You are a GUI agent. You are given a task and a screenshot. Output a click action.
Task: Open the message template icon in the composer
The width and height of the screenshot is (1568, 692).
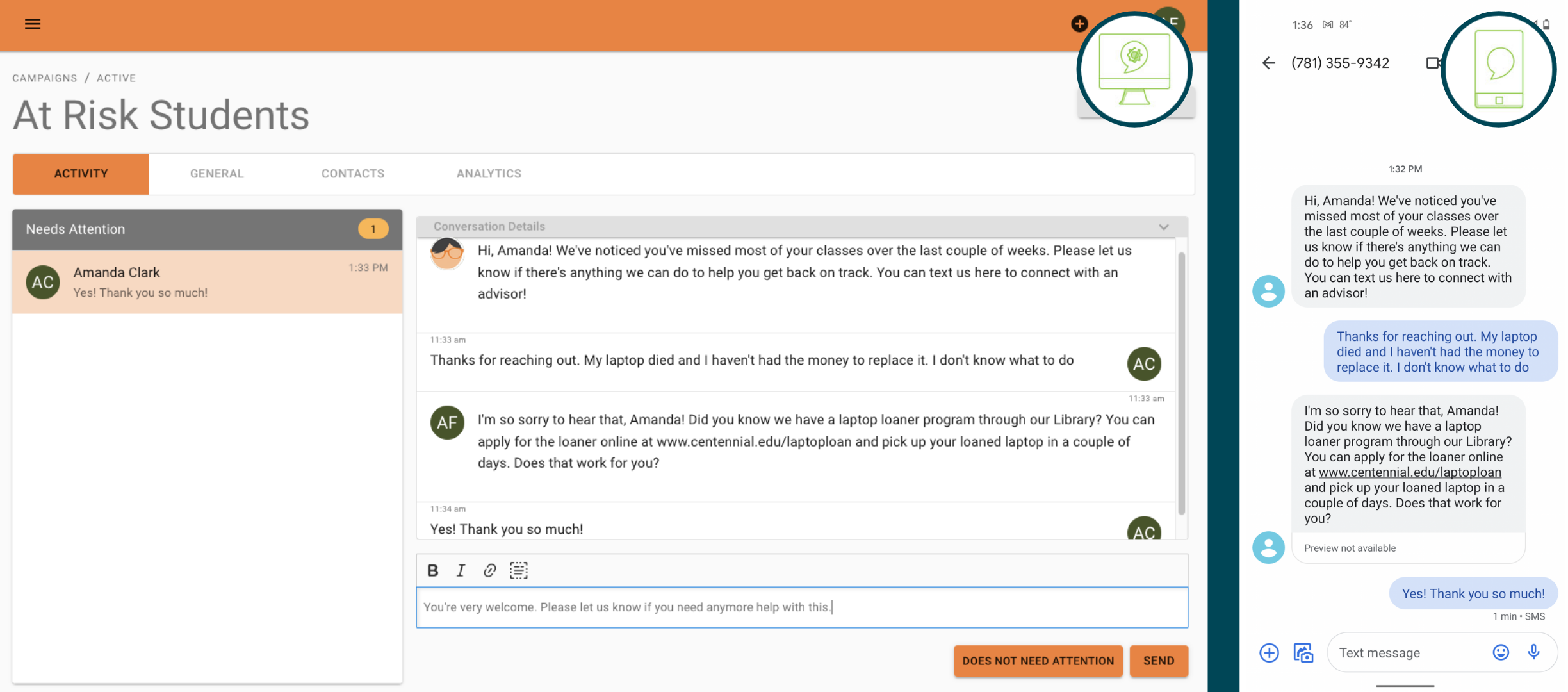click(x=518, y=570)
